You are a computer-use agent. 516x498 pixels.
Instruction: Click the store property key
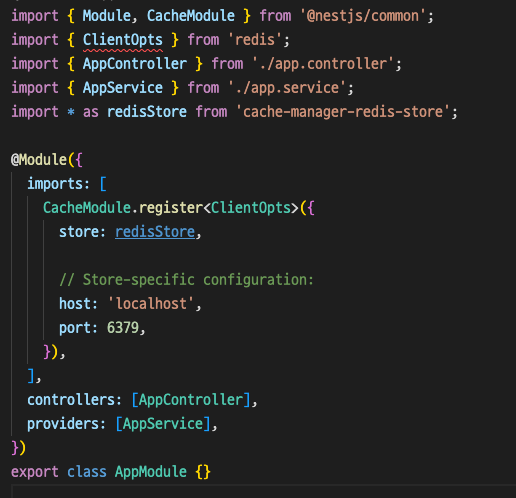[79, 232]
